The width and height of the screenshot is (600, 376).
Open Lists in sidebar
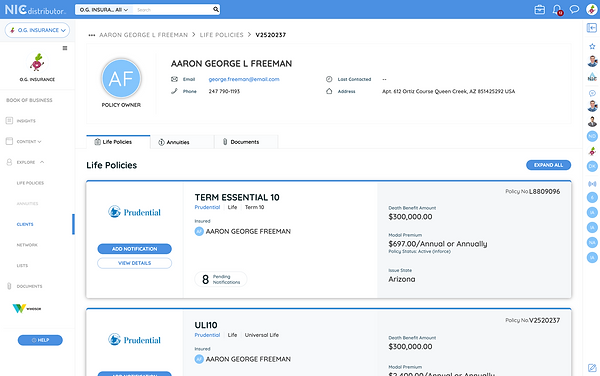[22, 265]
